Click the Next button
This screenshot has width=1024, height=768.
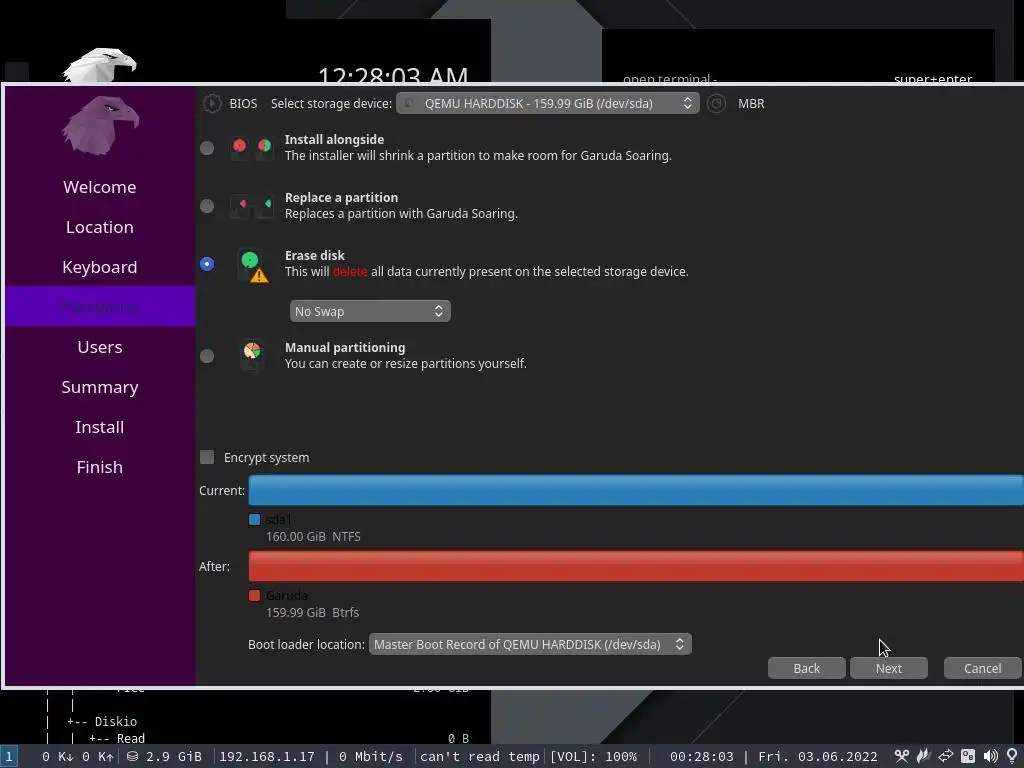889,668
